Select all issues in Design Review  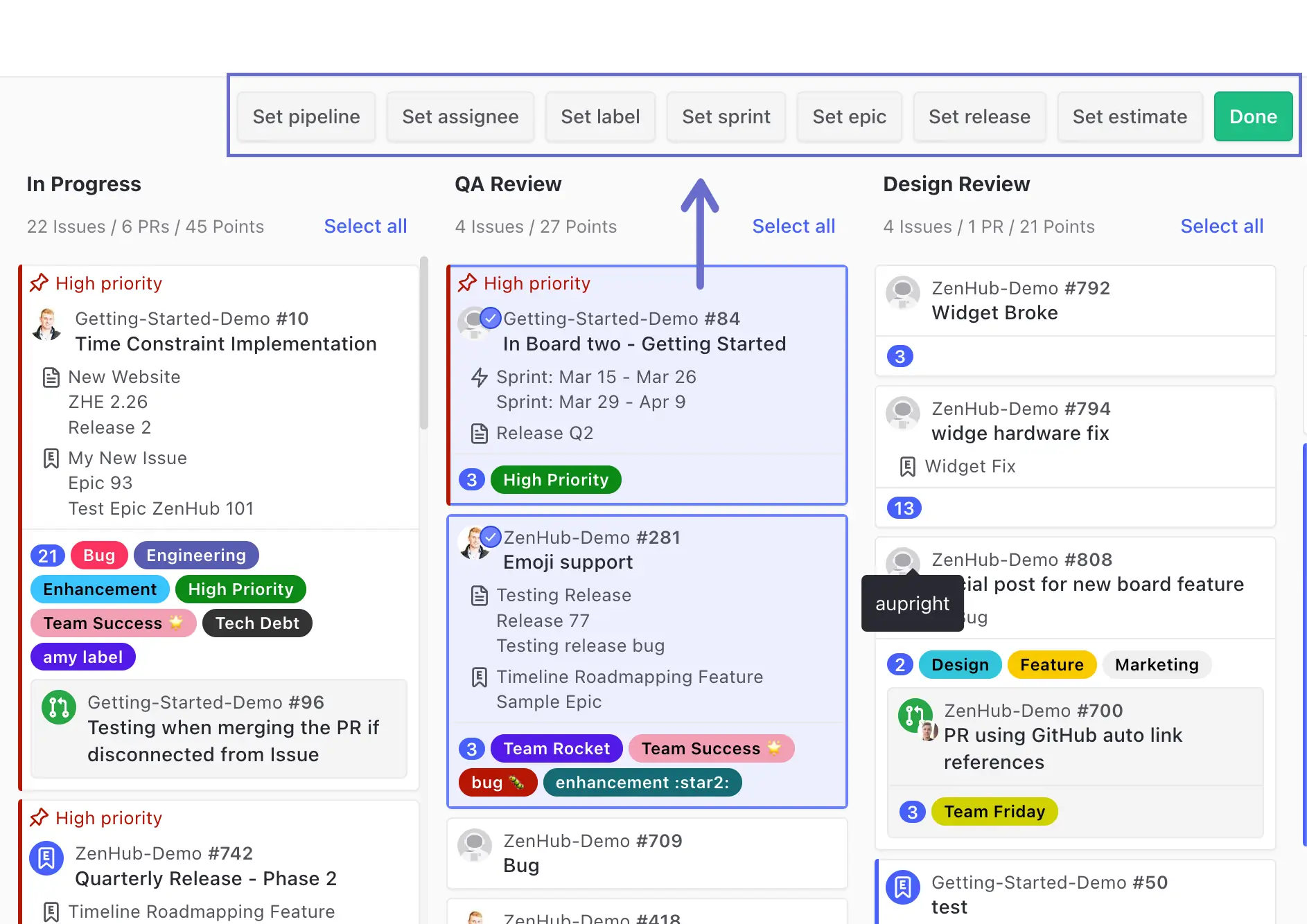(x=1222, y=226)
